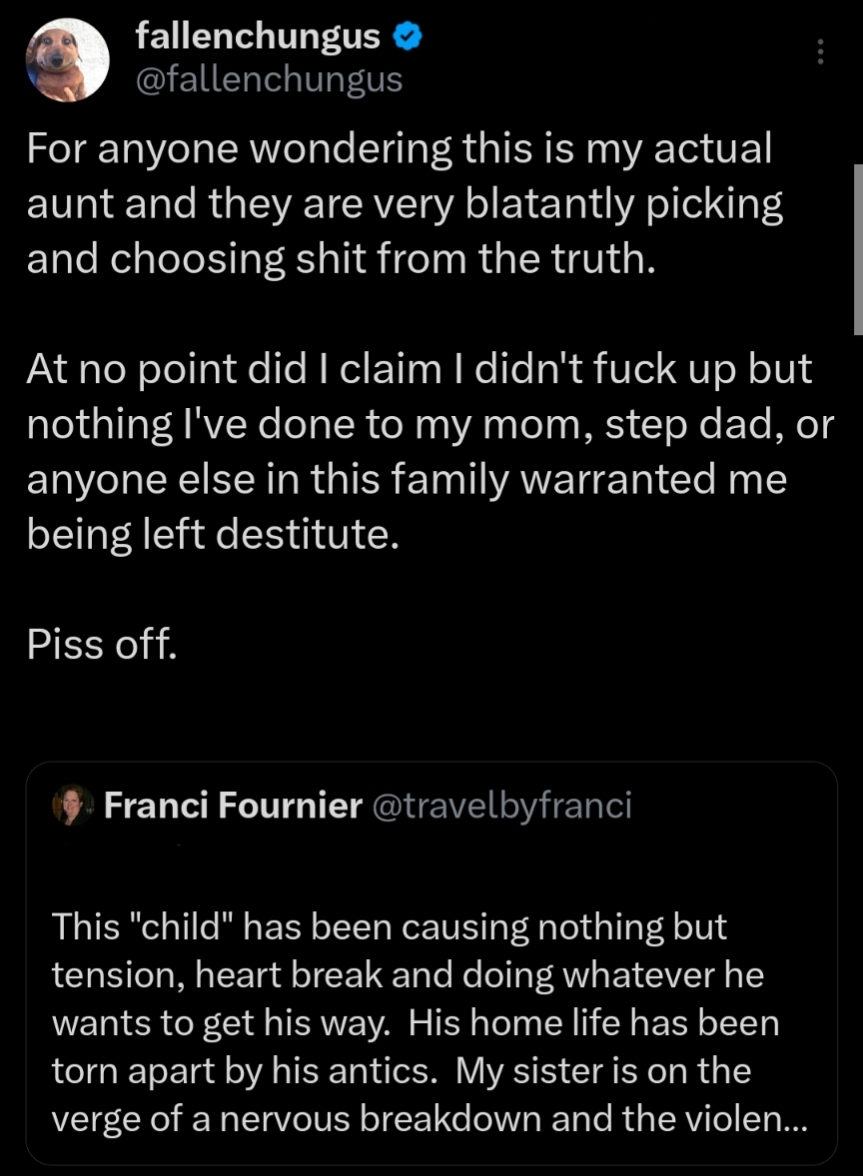This screenshot has width=863, height=1176.
Task: Click the bold fallenchungus display name
Action: pyautogui.click(x=257, y=38)
